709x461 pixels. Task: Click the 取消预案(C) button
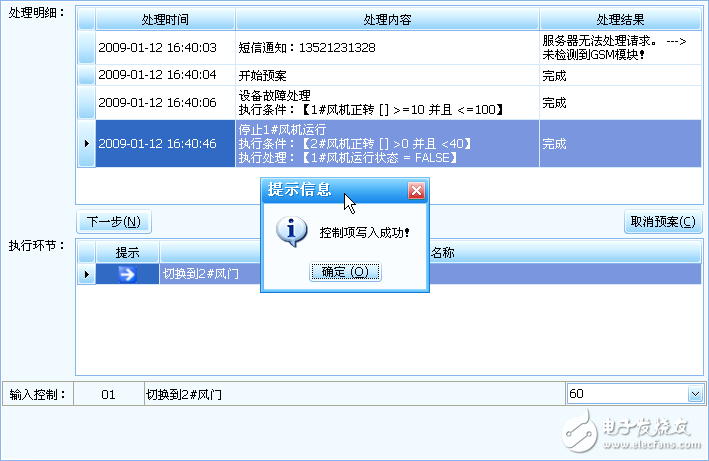pyautogui.click(x=663, y=222)
